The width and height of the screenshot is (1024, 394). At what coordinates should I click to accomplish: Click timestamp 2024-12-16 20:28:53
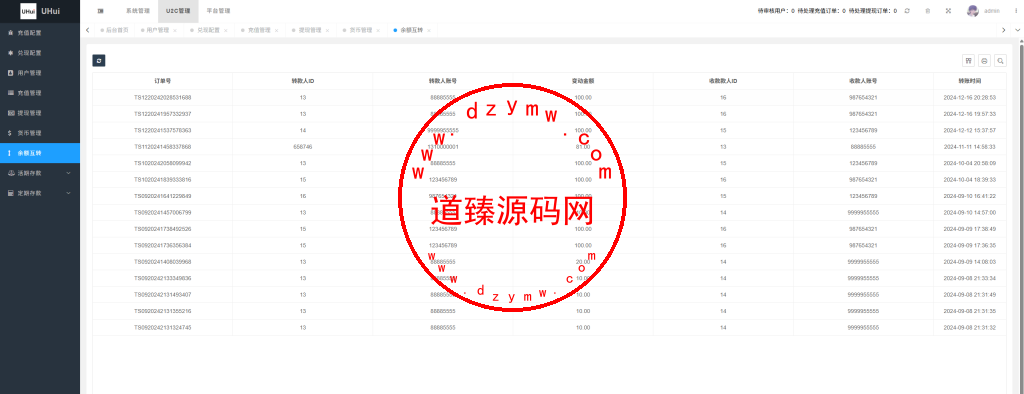point(970,97)
